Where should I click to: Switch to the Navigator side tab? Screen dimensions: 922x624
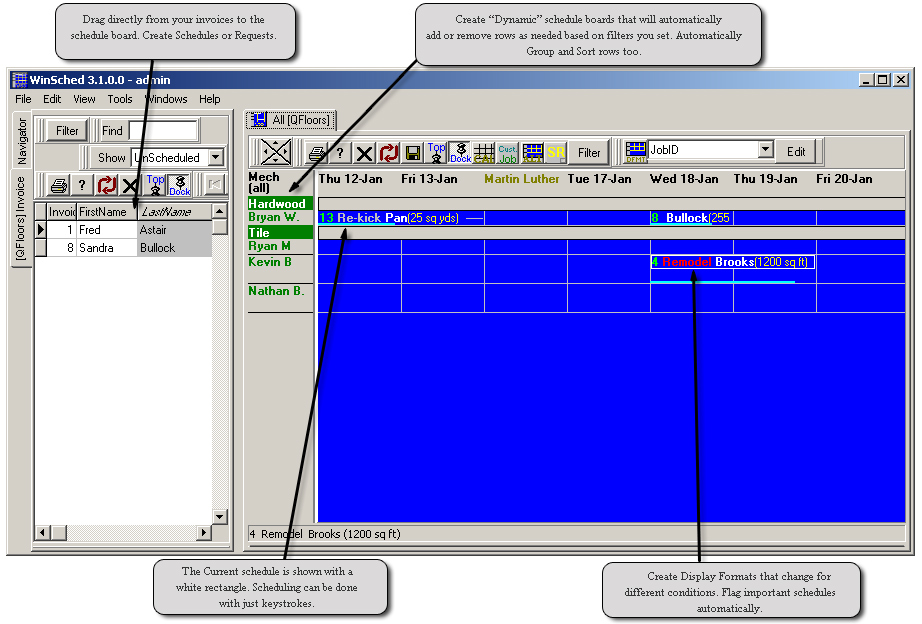[21, 140]
